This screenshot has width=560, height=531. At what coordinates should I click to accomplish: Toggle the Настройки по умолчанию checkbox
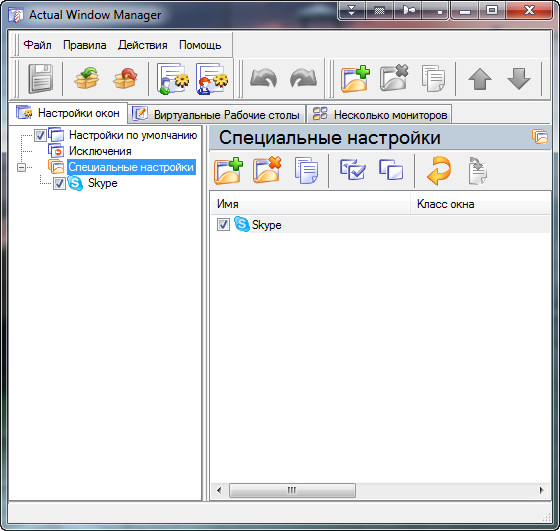(x=40, y=135)
